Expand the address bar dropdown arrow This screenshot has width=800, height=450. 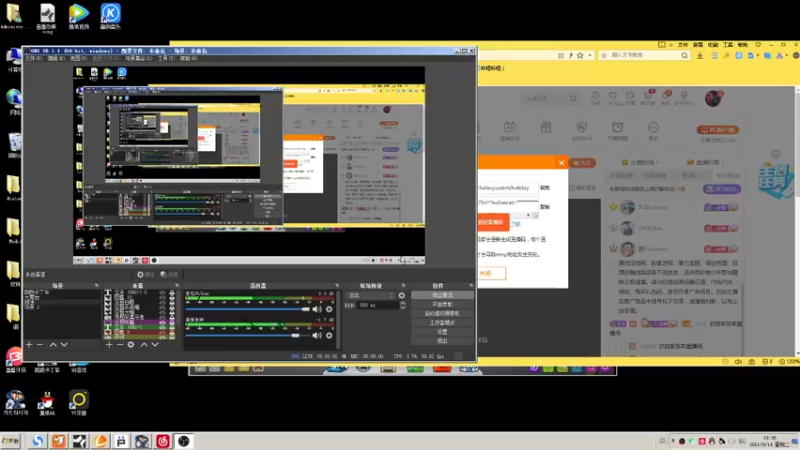(590, 55)
